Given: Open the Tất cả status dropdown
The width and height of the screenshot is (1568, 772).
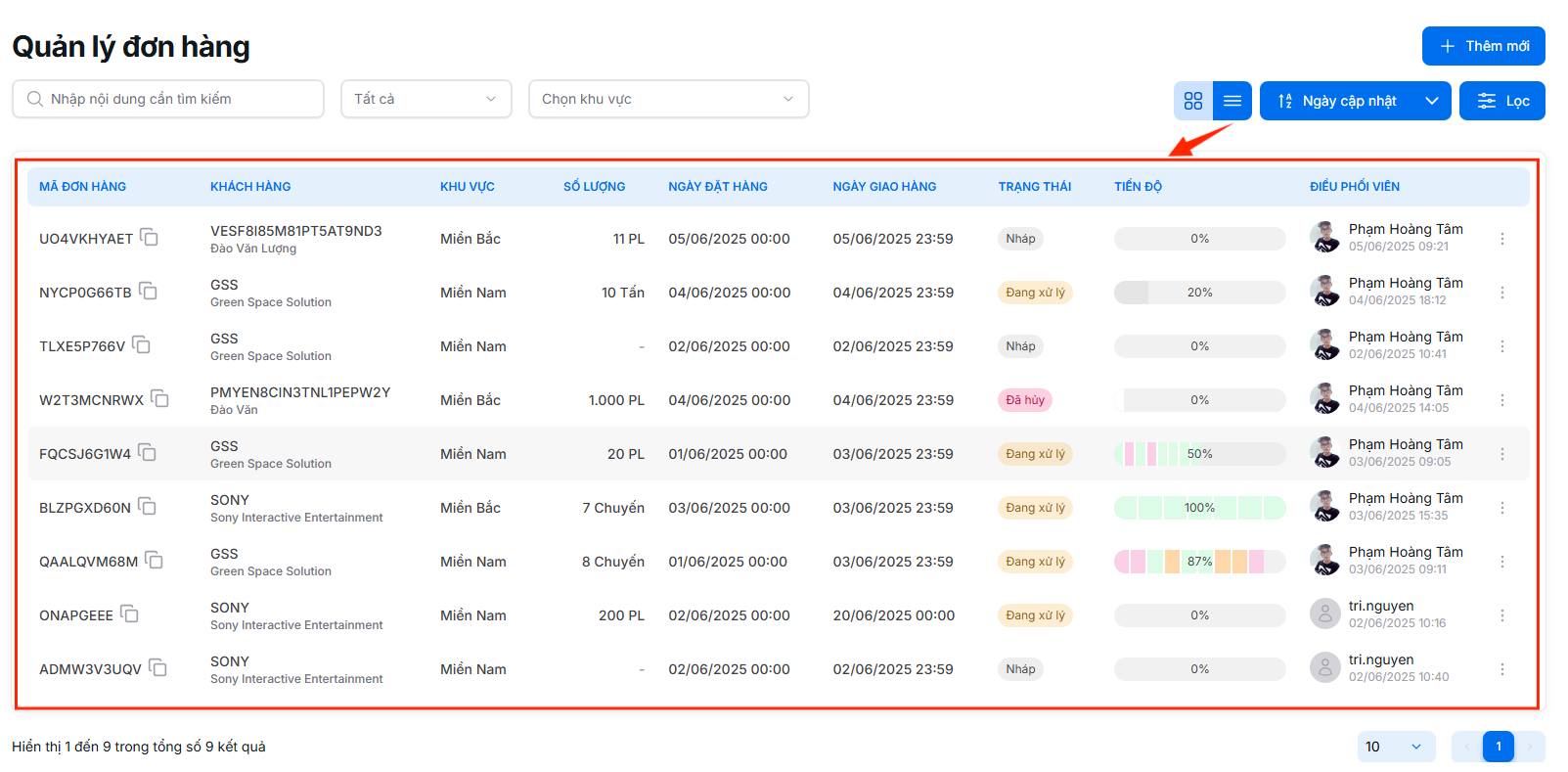Looking at the screenshot, I should tap(426, 99).
